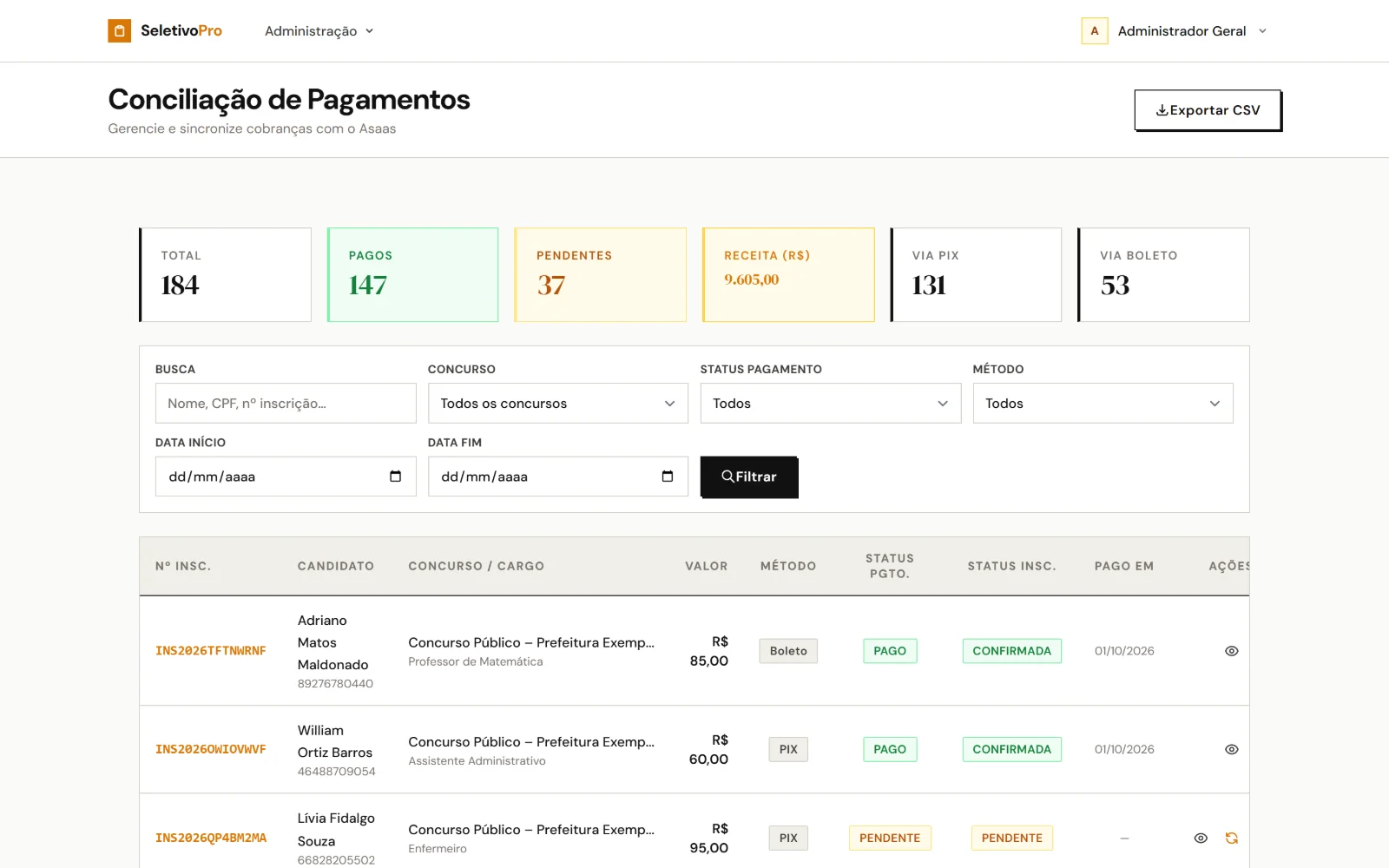1389x868 pixels.
Task: Click the SeletivoPro orange logo icon
Action: click(x=119, y=31)
